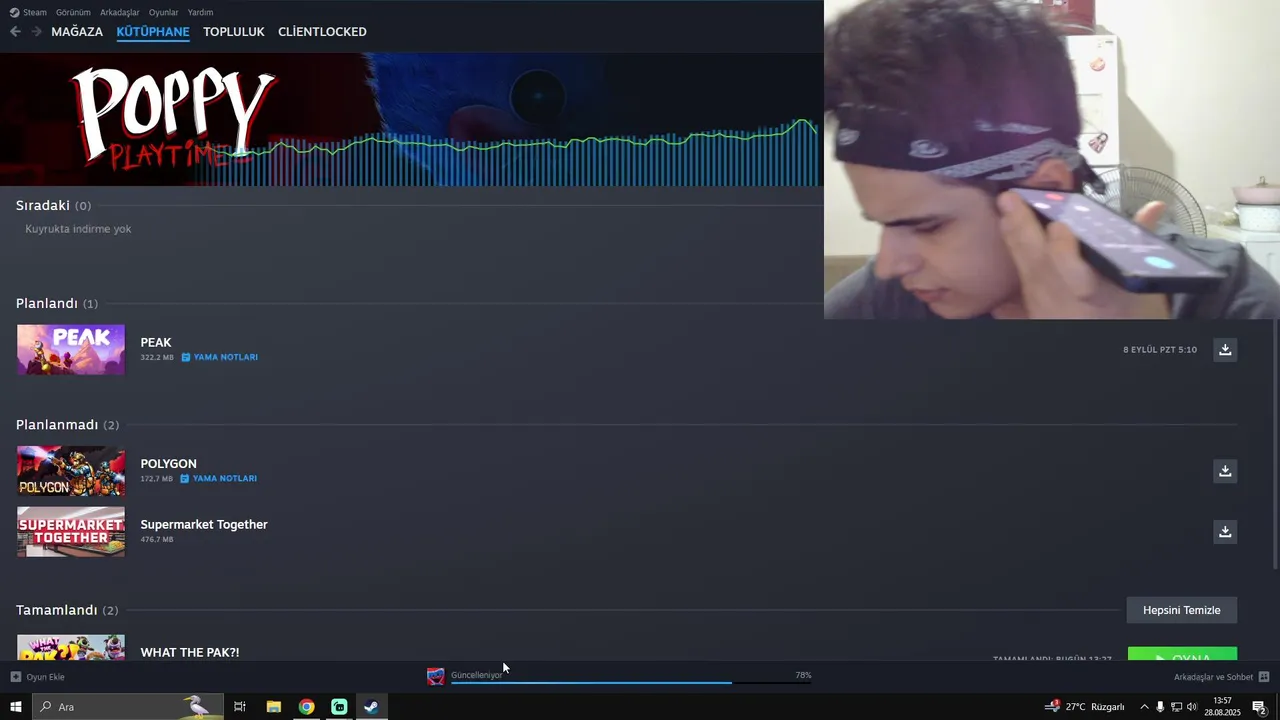Image resolution: width=1280 pixels, height=720 pixels.
Task: Click the back navigation arrow
Action: pos(15,32)
